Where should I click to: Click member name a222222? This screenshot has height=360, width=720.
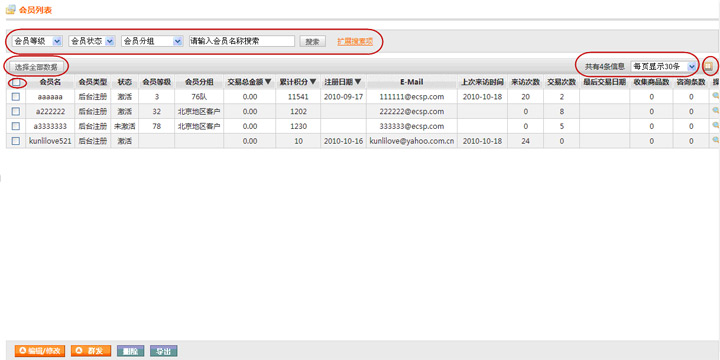point(50,112)
